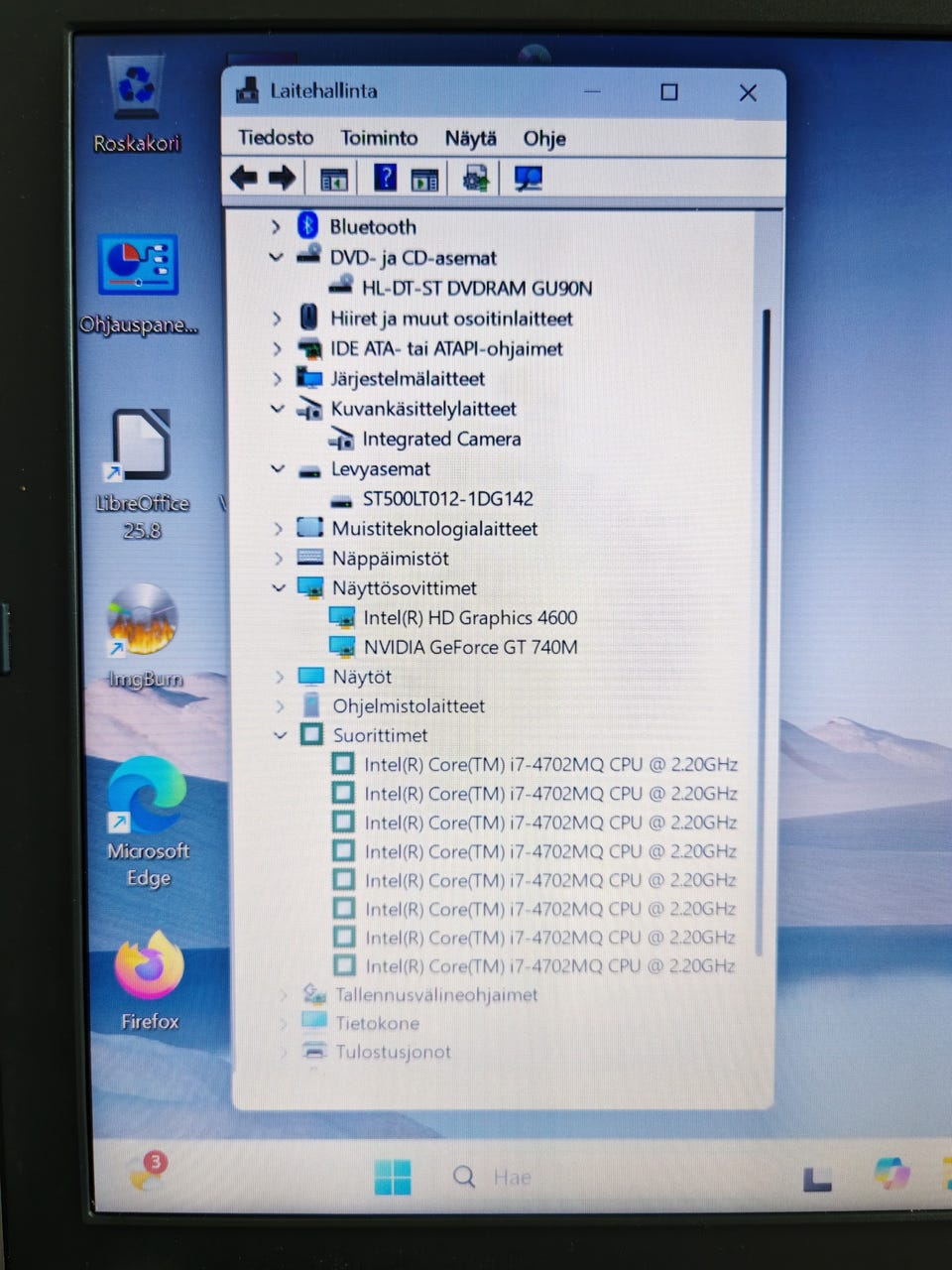Click the Bluetooth category icon
The height and width of the screenshot is (1270, 952).
click(x=308, y=225)
